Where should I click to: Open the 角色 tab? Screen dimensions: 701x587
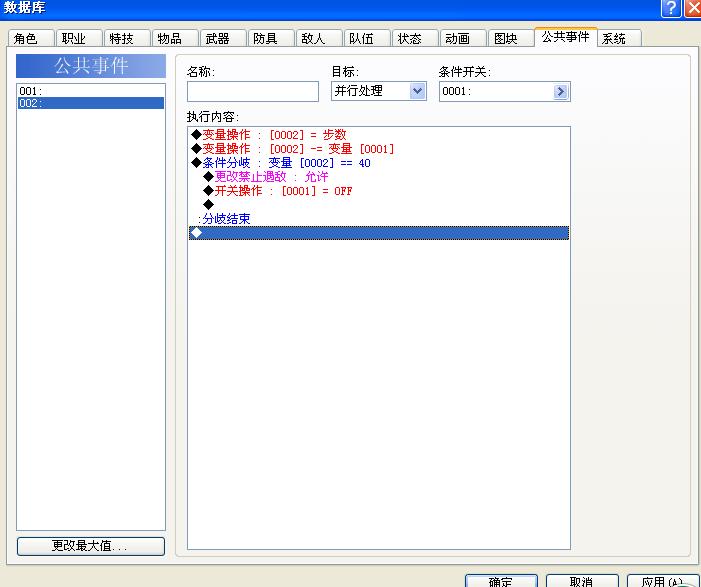click(x=31, y=38)
